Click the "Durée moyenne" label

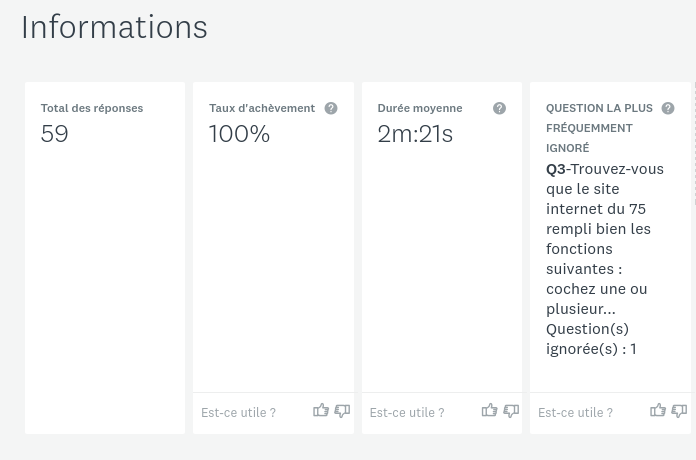tap(420, 108)
